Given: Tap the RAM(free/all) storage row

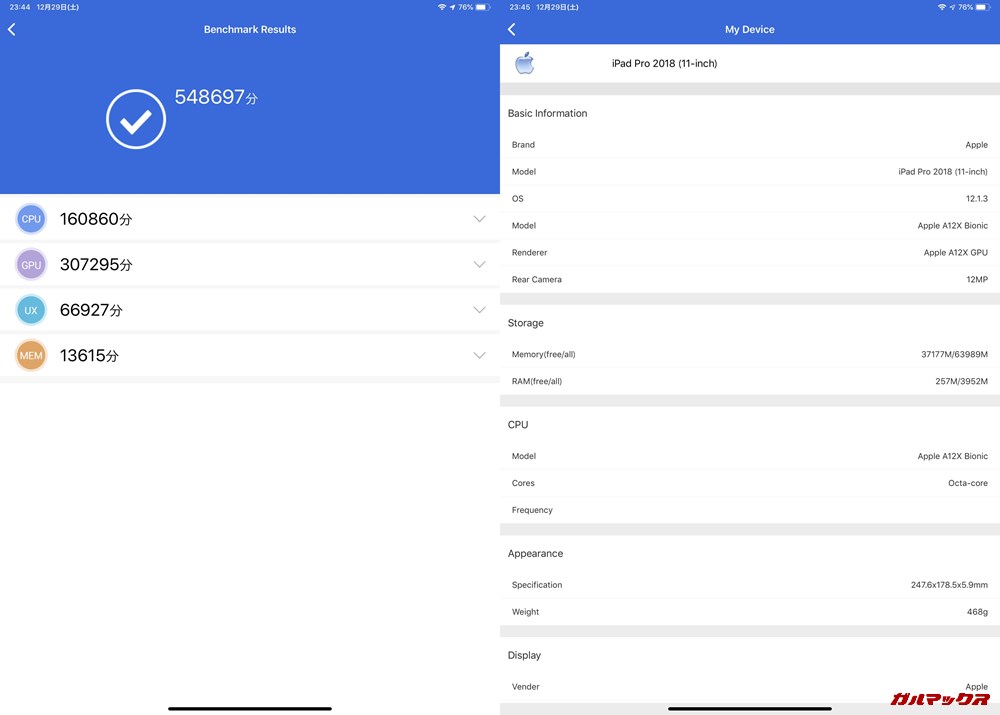Looking at the screenshot, I should tap(749, 381).
